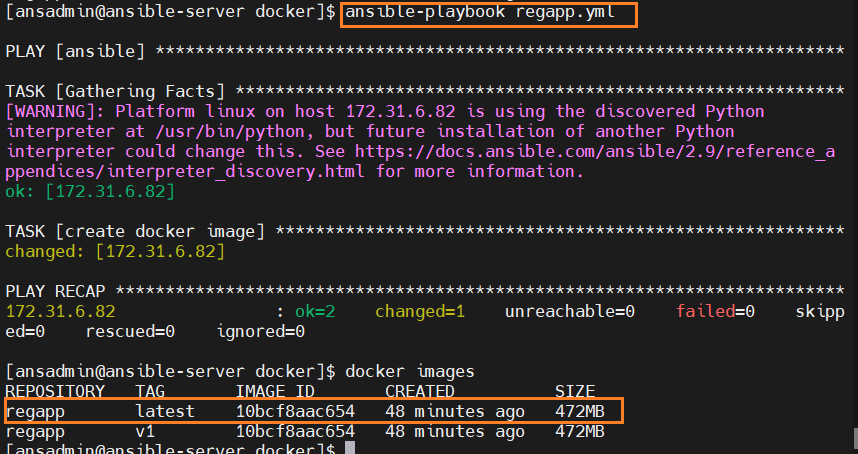Click the 'CREATED' column header
858x454 pixels.
[x=420, y=392]
